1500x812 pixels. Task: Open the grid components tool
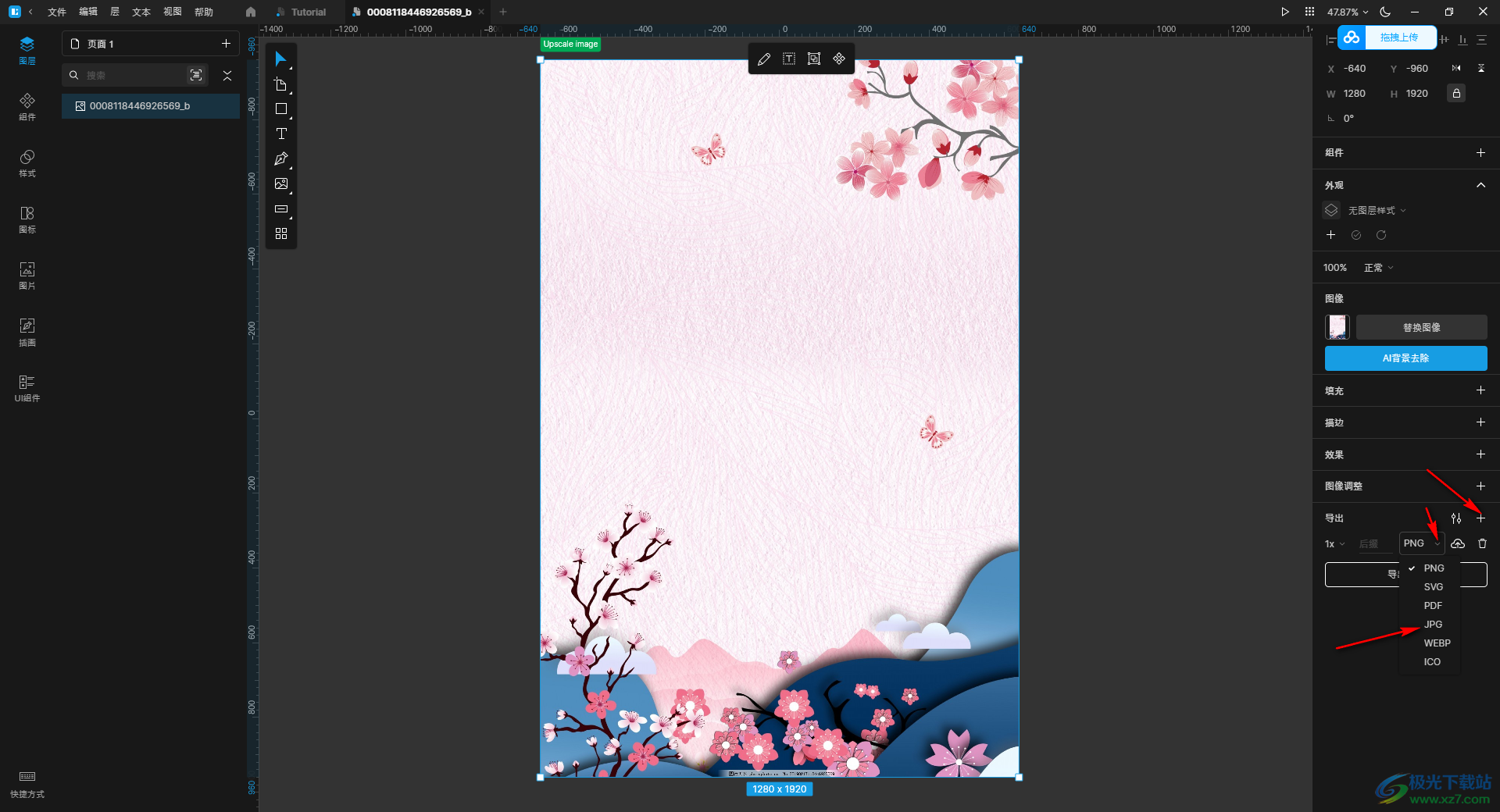[x=281, y=233]
